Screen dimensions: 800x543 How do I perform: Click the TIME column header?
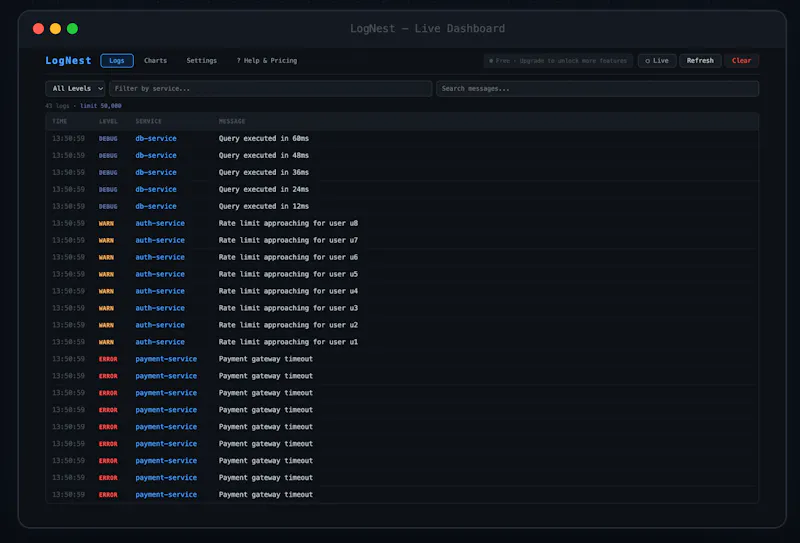click(x=60, y=121)
